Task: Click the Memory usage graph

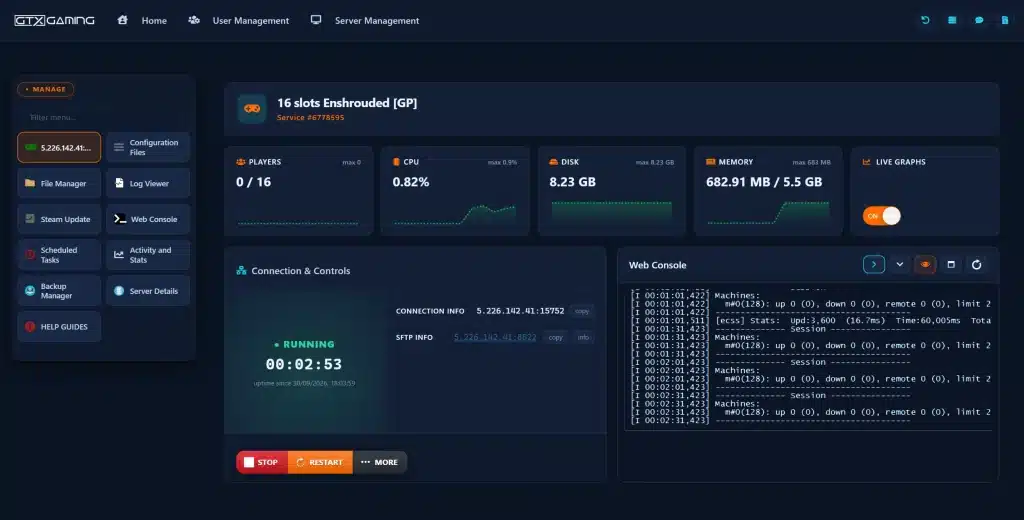Action: tap(769, 213)
